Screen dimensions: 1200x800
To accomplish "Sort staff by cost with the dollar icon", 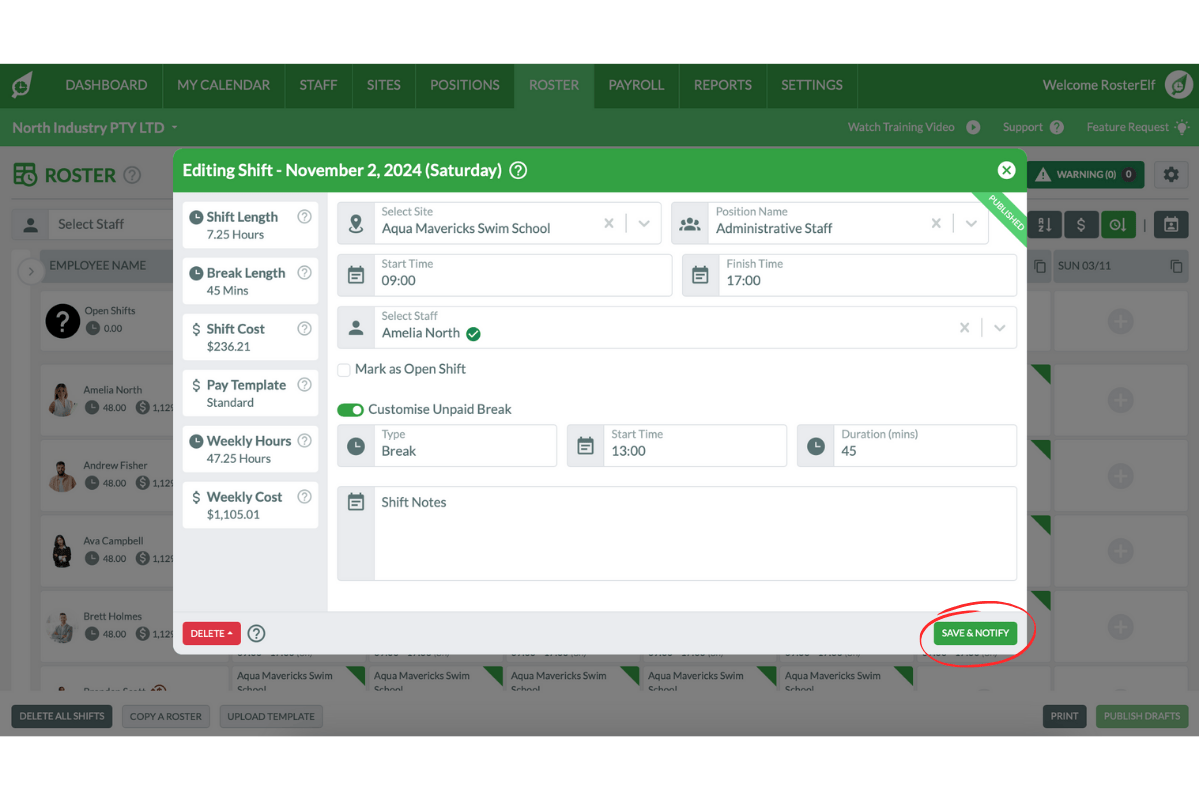I will tap(1081, 224).
